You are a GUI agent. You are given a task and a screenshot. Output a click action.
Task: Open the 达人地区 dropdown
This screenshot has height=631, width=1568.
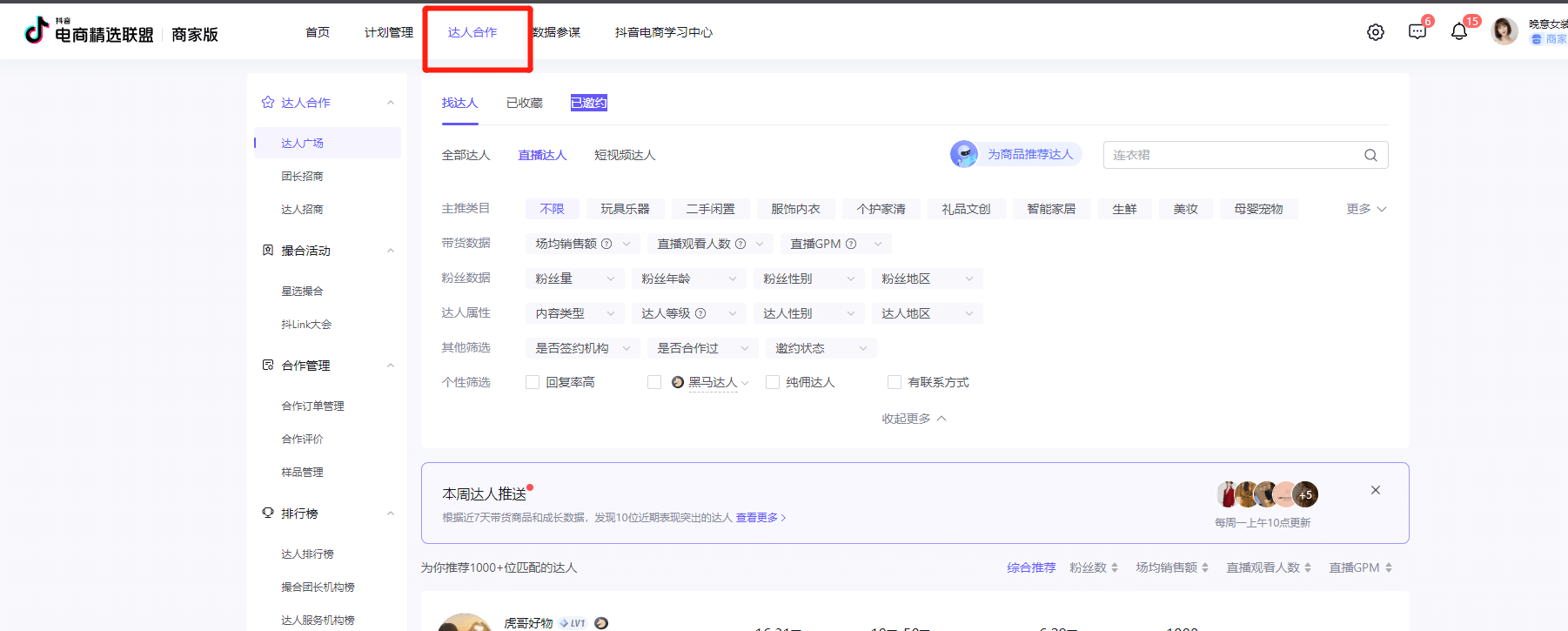pos(928,313)
